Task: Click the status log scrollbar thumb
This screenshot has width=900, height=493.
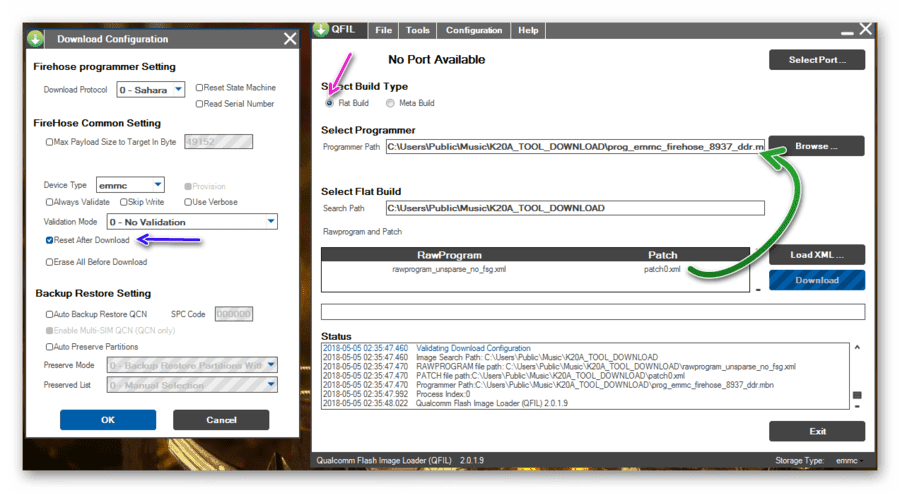Action: [x=857, y=395]
